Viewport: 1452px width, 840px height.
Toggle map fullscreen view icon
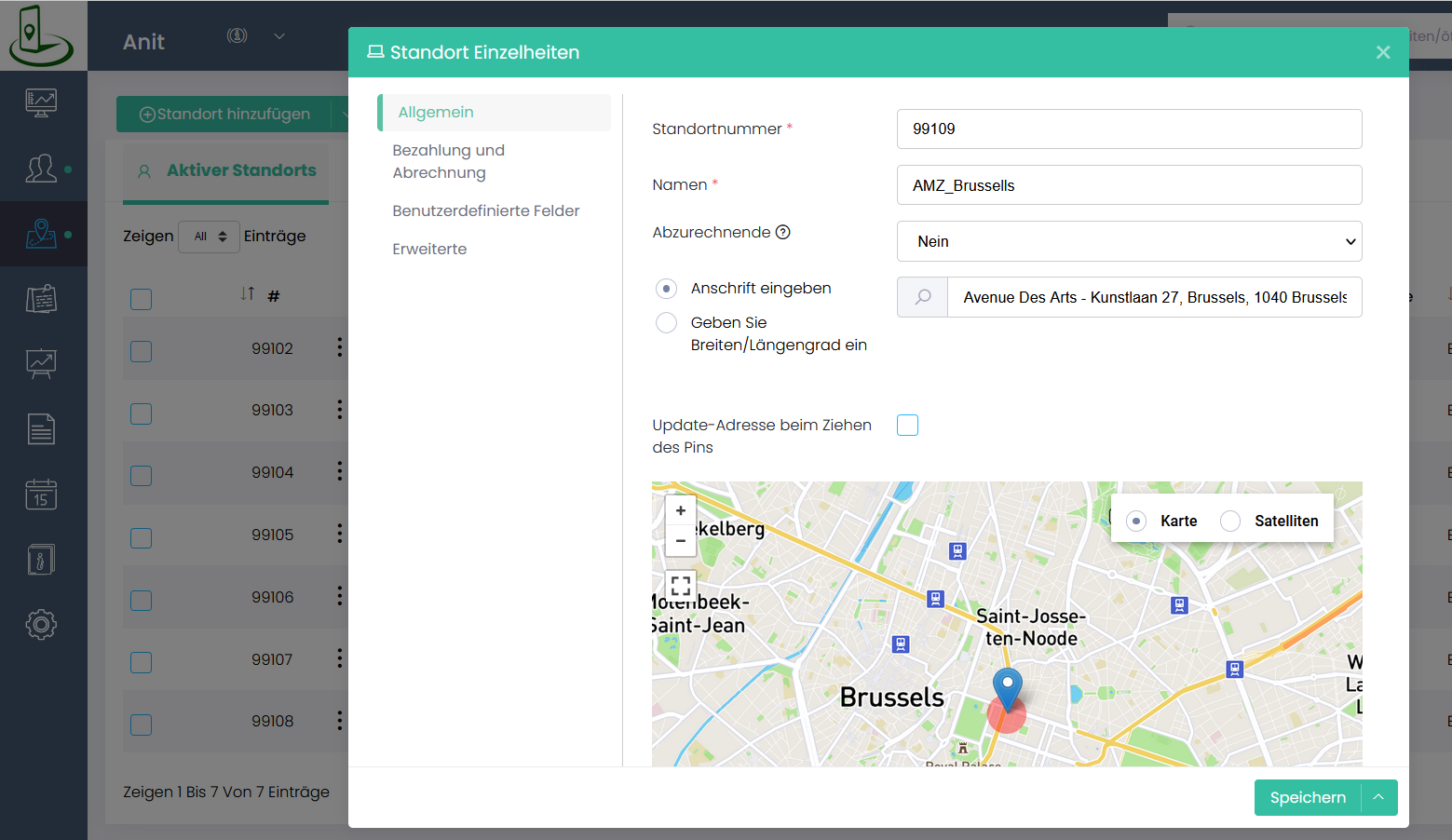pos(681,586)
